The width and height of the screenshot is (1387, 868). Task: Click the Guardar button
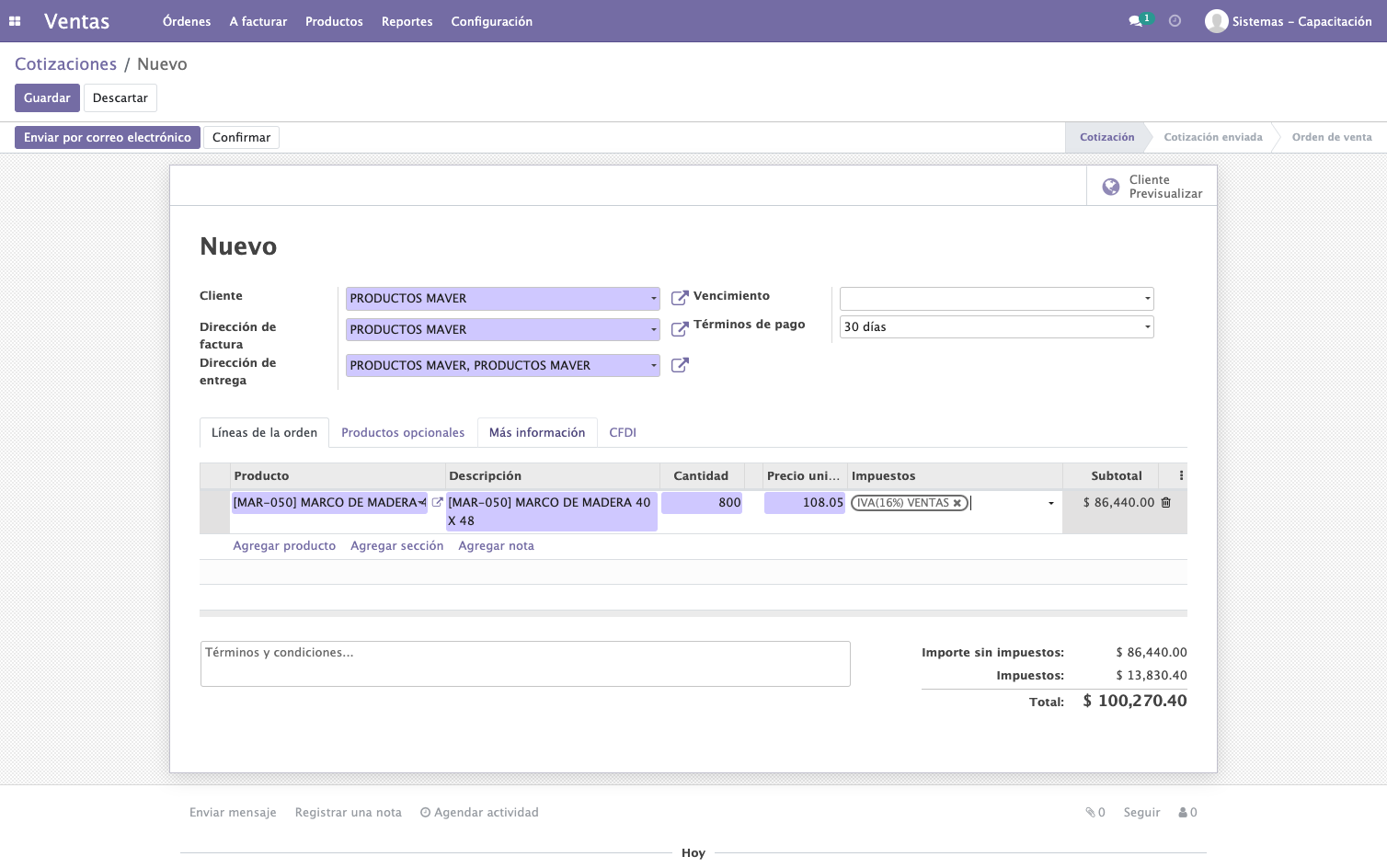pyautogui.click(x=47, y=98)
